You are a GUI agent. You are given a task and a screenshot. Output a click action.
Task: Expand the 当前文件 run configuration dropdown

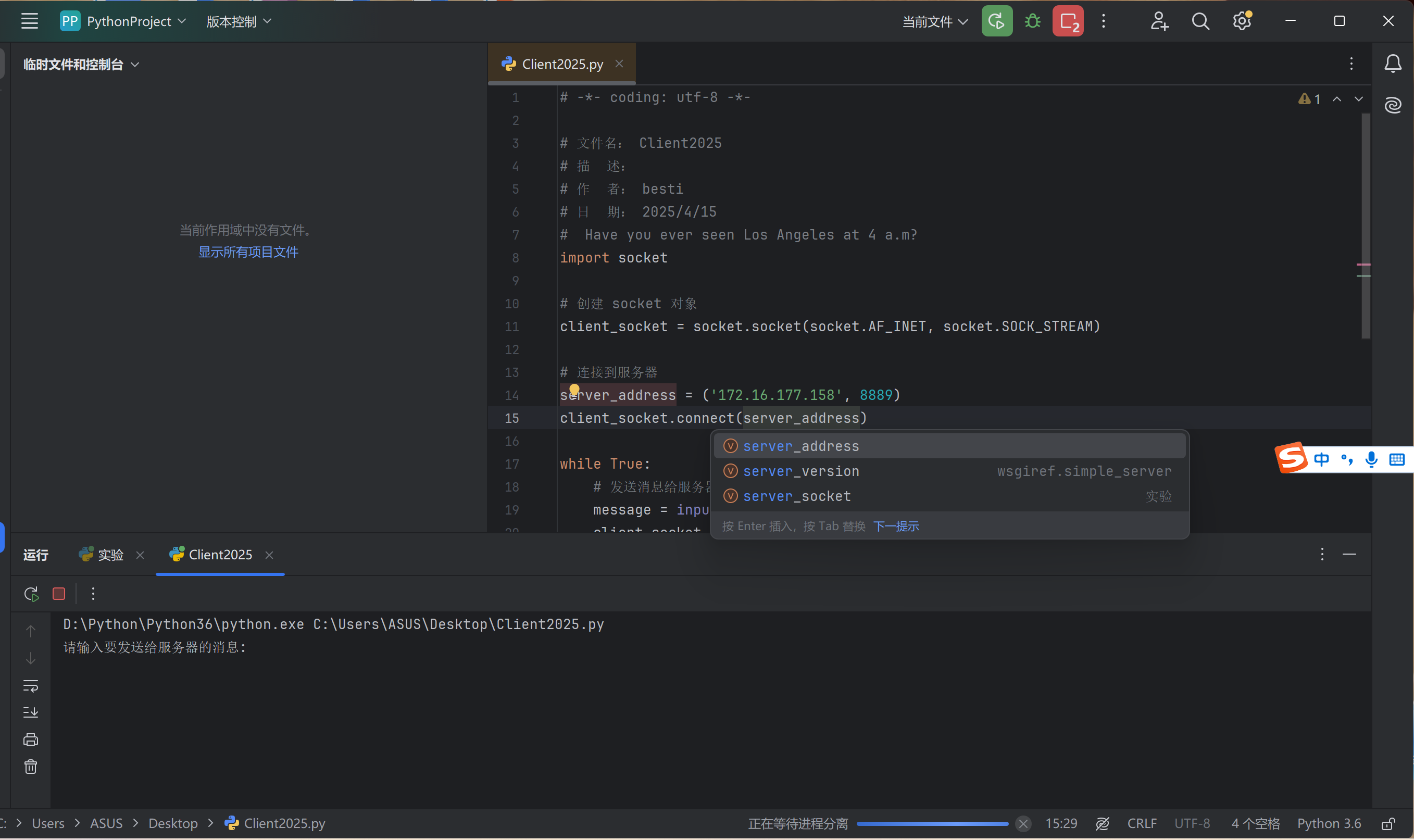click(x=934, y=21)
